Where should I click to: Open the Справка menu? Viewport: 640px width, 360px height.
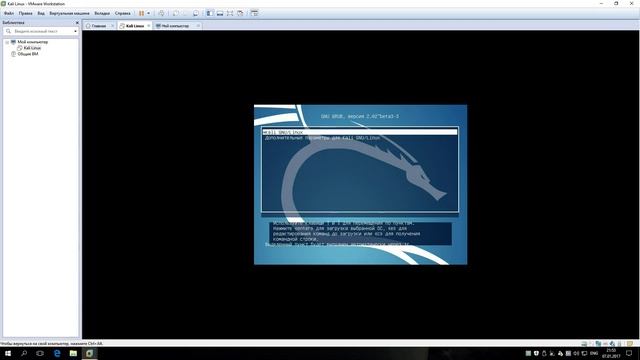[122, 13]
